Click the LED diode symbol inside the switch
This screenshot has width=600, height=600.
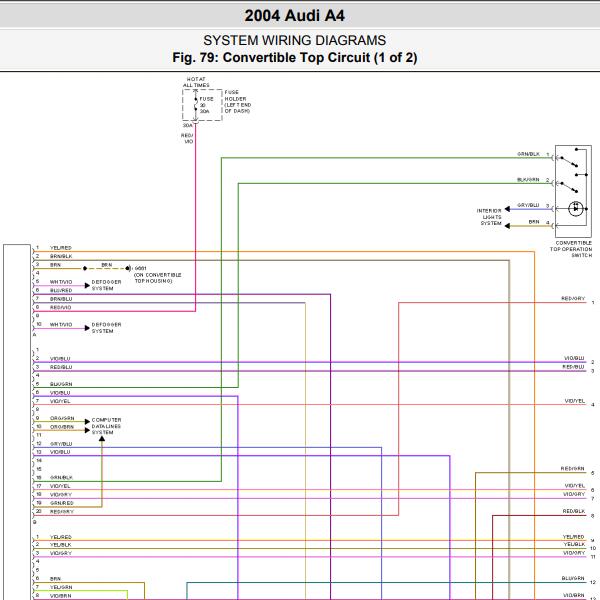pyautogui.click(x=576, y=209)
